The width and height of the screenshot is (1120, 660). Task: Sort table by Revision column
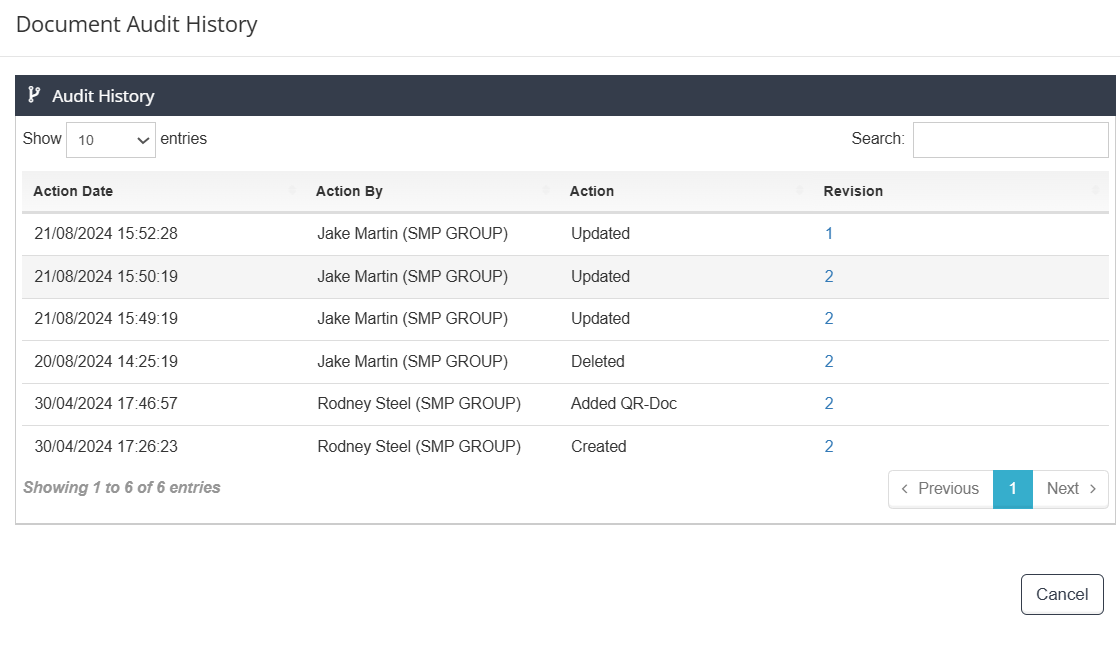[853, 191]
